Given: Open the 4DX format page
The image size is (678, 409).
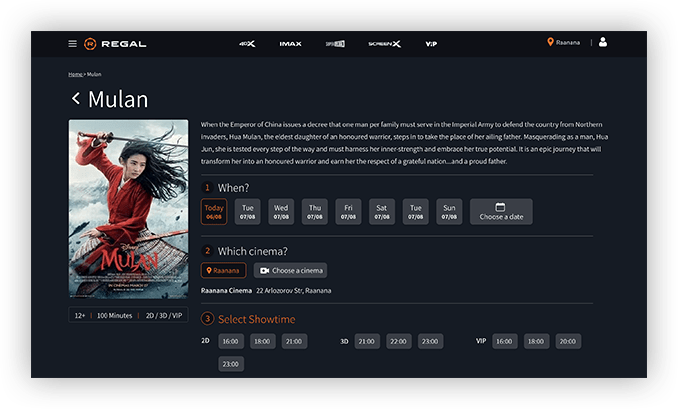Looking at the screenshot, I should [x=247, y=44].
